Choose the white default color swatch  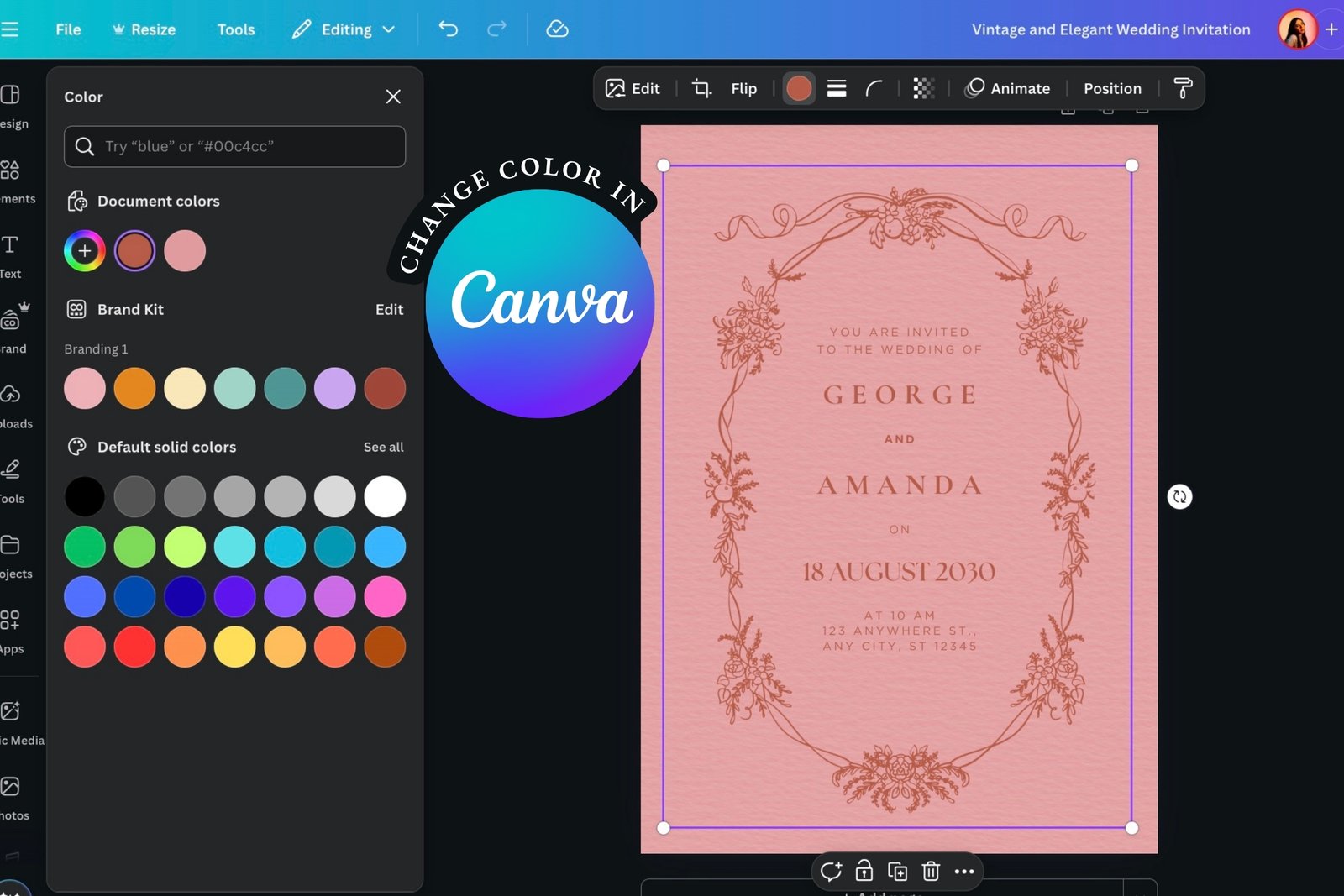tap(385, 496)
